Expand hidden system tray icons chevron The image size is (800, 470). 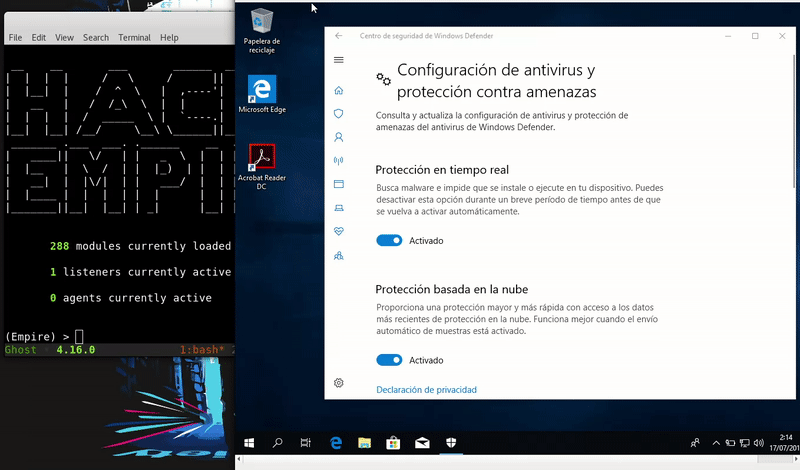tap(716, 443)
